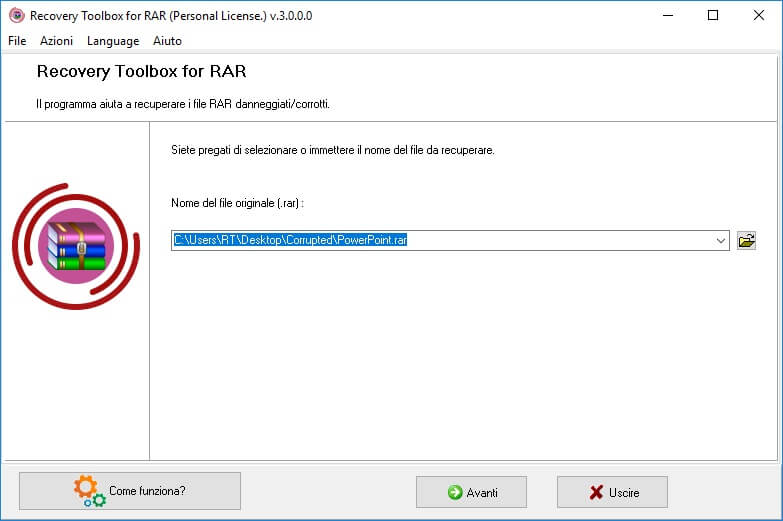Image resolution: width=783 pixels, height=521 pixels.
Task: Open the Aiuto menu
Action: [x=167, y=41]
